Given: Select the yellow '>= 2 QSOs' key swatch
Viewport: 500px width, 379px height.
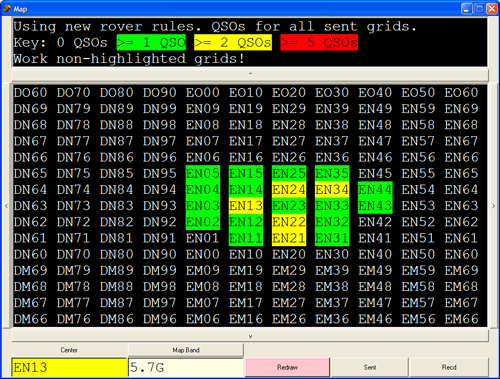Looking at the screenshot, I should 233,43.
